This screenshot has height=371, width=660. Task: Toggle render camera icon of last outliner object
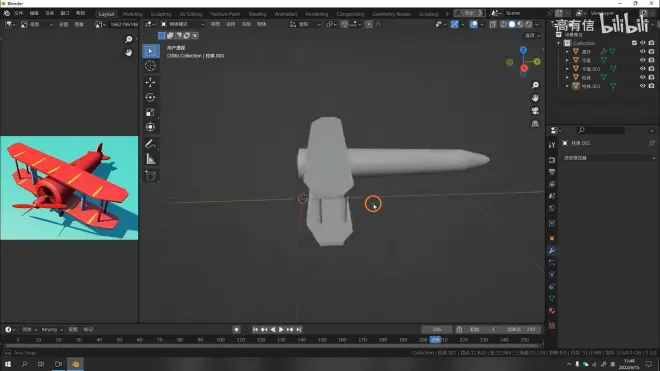pyautogui.click(x=651, y=86)
